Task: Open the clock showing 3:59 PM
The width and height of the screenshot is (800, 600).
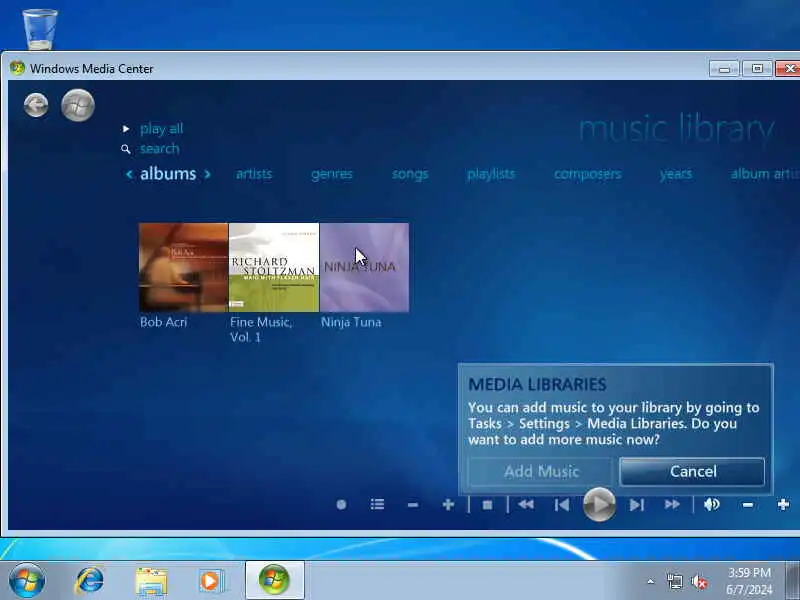Action: click(749, 581)
